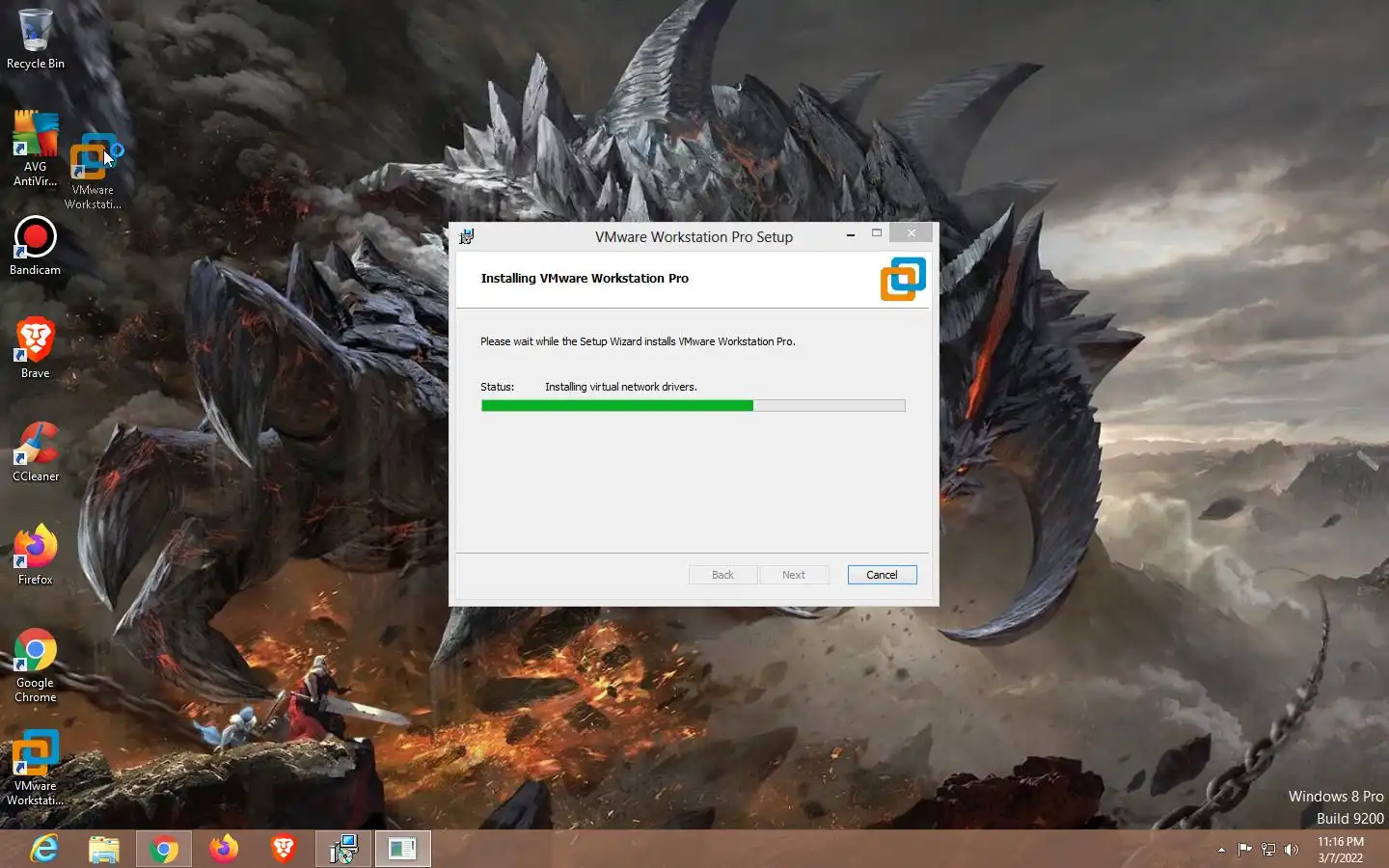Screen dimensions: 1389x868
Task: Open Internet Explorer from the taskbar
Action: [44, 849]
